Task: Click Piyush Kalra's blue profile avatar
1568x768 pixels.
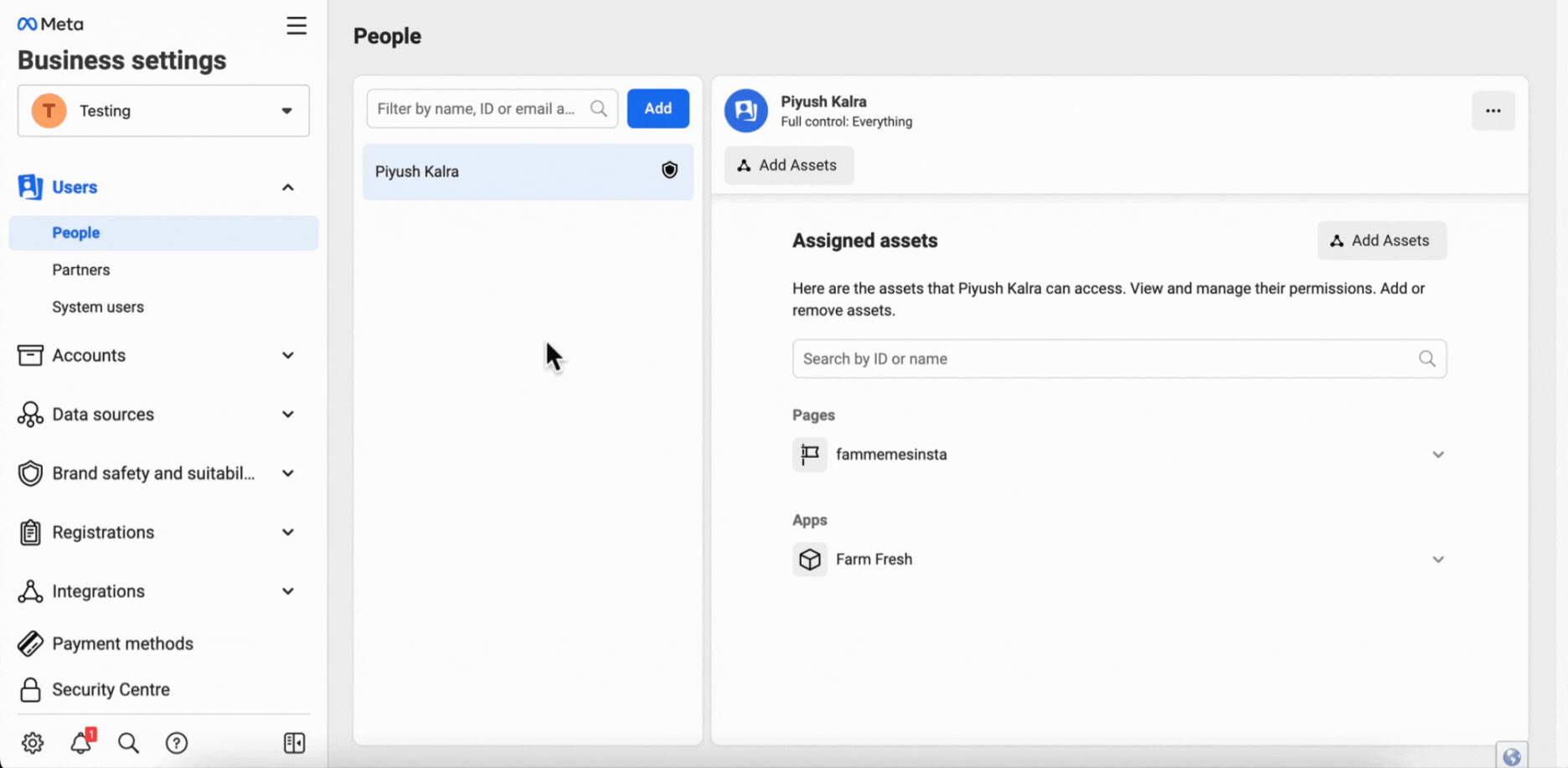Action: (746, 111)
